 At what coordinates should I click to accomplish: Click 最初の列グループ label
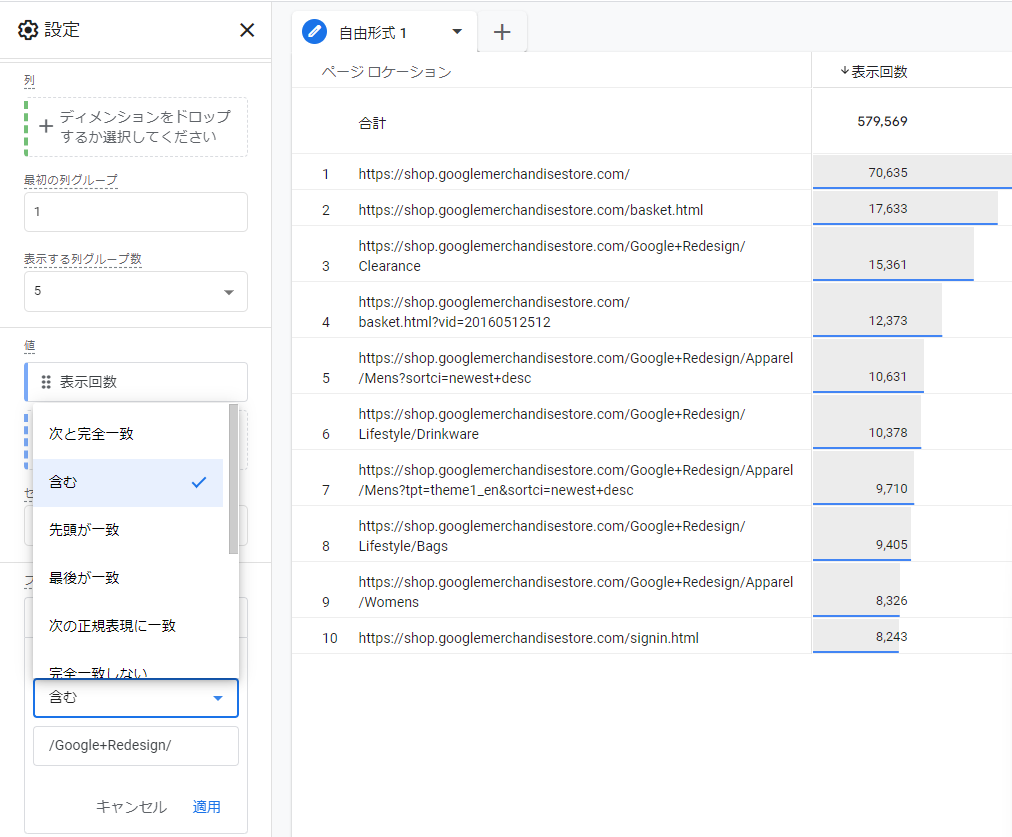click(x=71, y=180)
